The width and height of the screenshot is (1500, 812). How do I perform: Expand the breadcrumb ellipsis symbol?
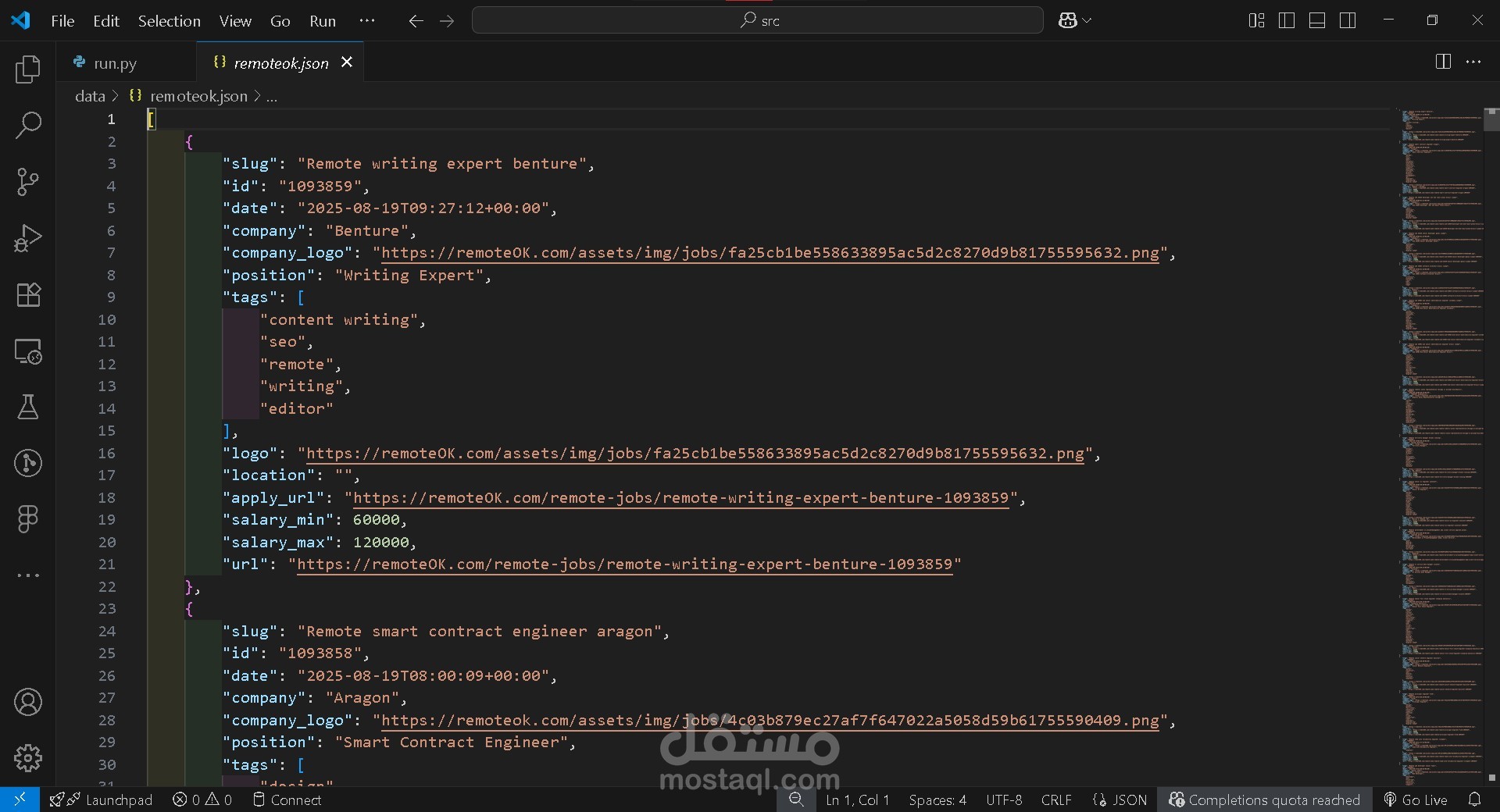click(x=271, y=96)
